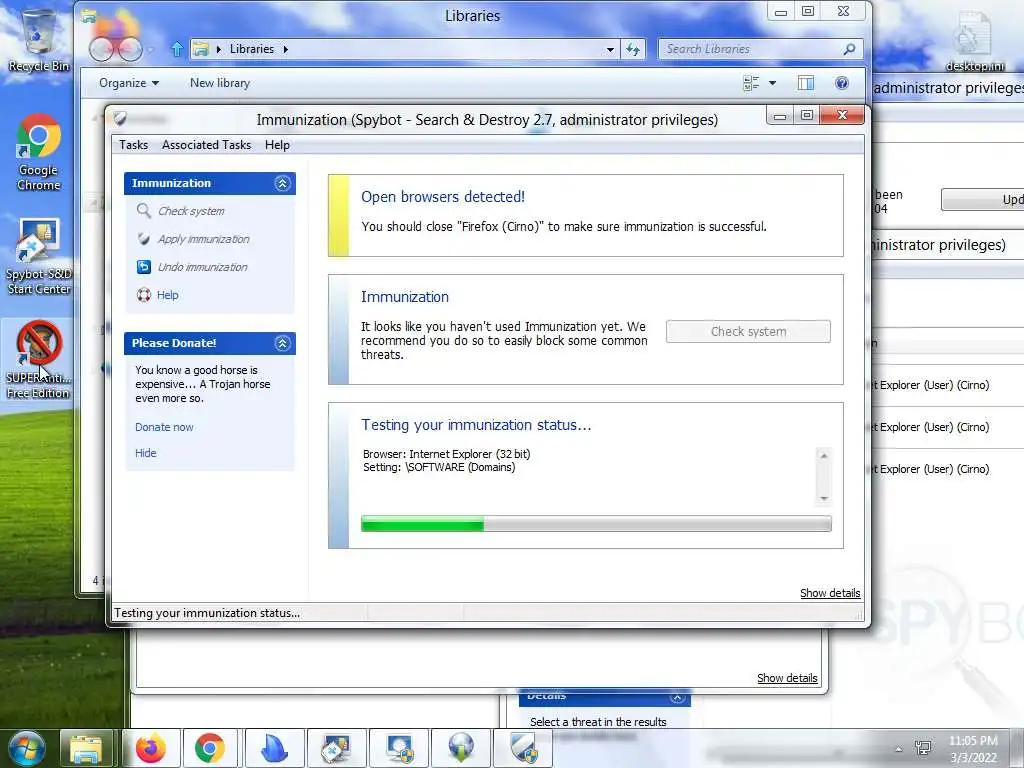Open the Organize dropdown in Libraries
The height and width of the screenshot is (768, 1024).
click(x=129, y=83)
